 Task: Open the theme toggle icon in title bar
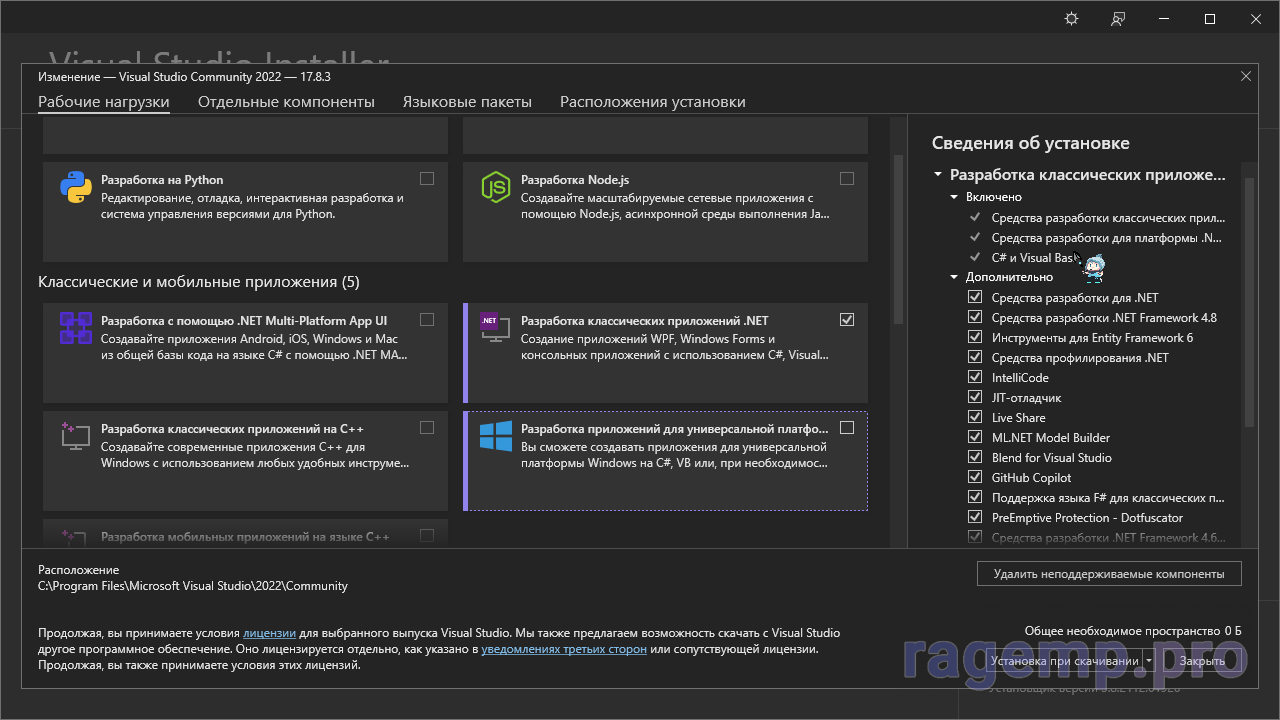point(1072,19)
